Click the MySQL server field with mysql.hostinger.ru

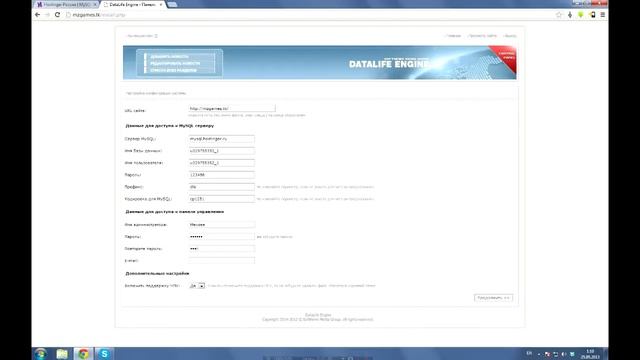[x=222, y=139]
